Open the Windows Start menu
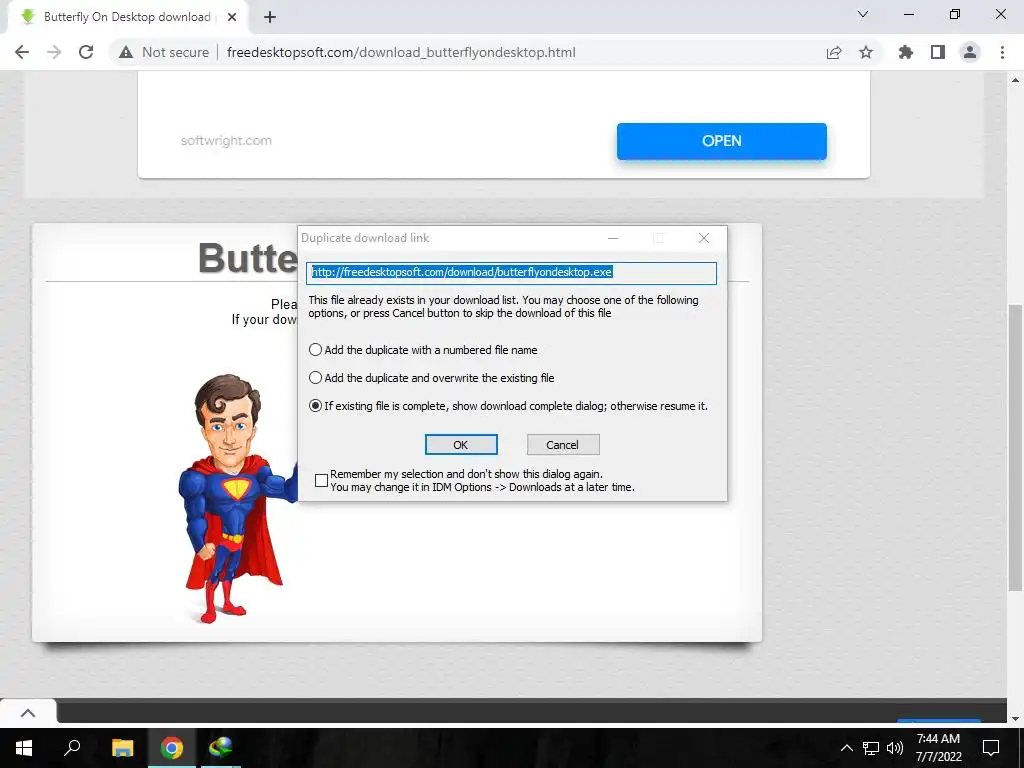 click(24, 748)
